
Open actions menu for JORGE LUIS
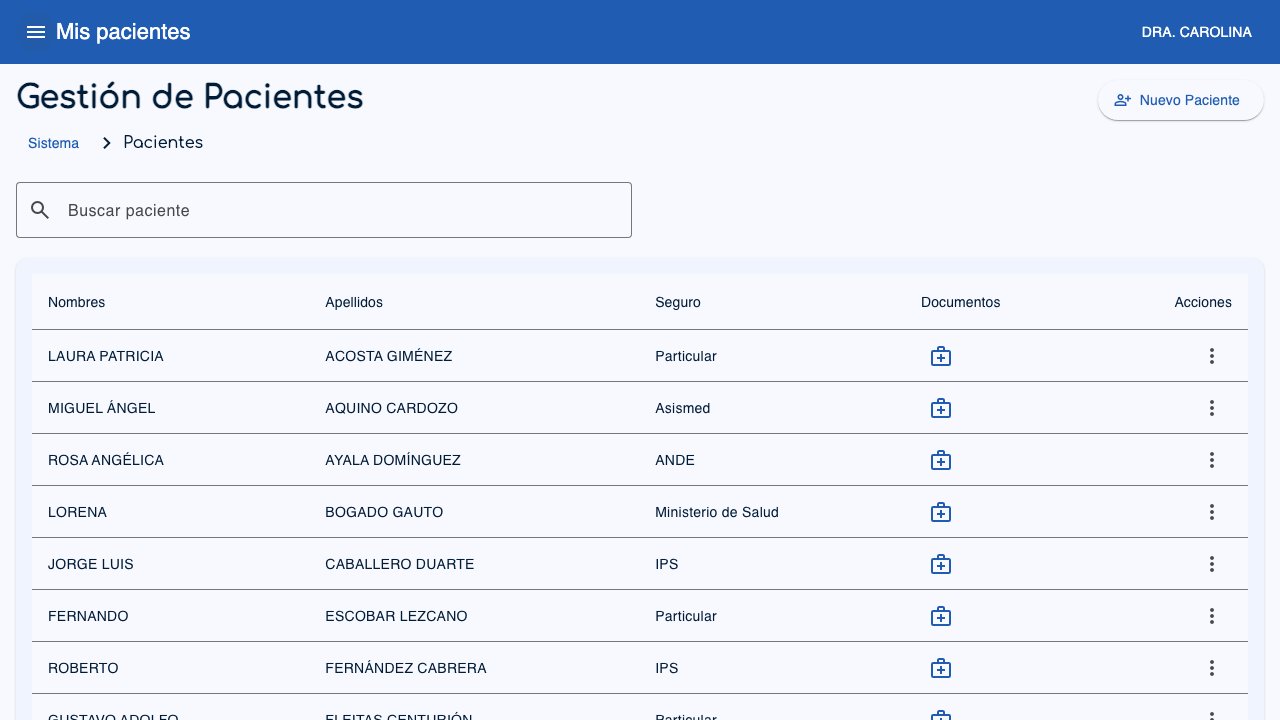pyautogui.click(x=1212, y=564)
